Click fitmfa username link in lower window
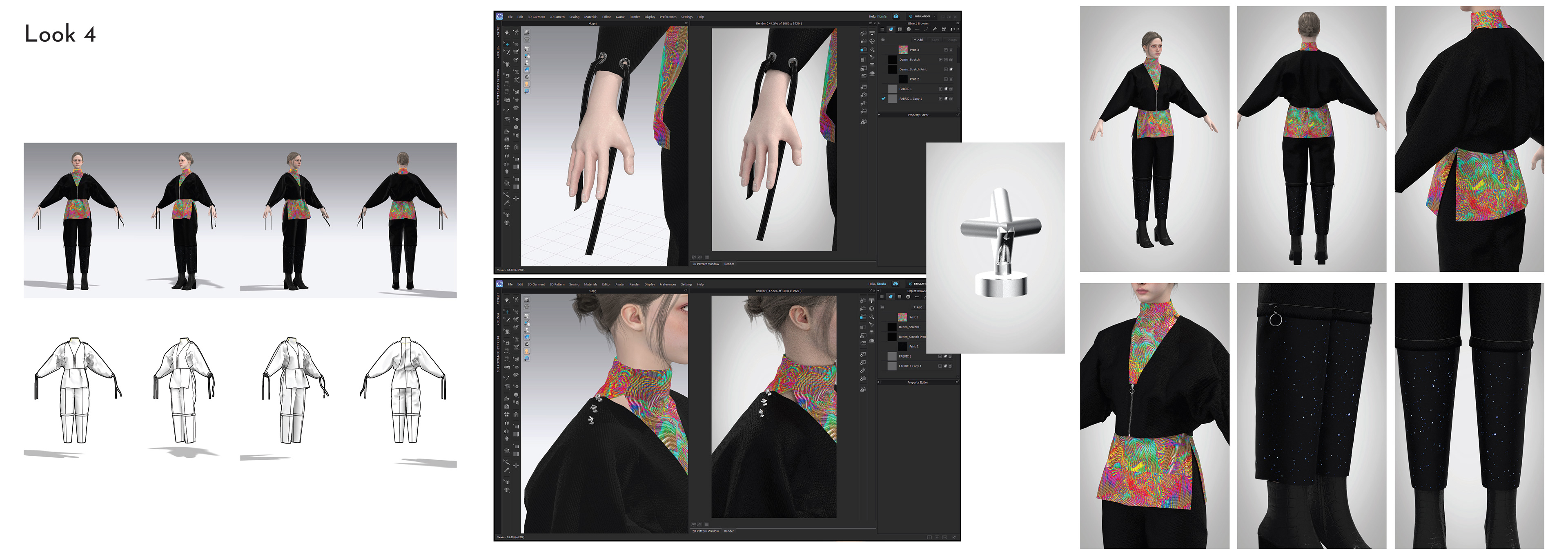Viewport: 1568px width, 555px height. pyautogui.click(x=882, y=284)
